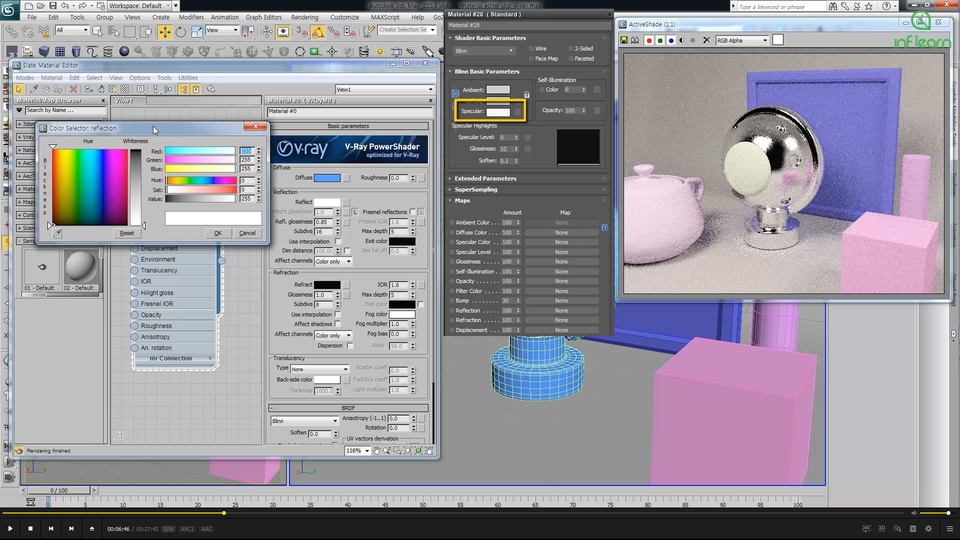The height and width of the screenshot is (540, 960).
Task: Open video player settings gear icon
Action: pyautogui.click(x=928, y=528)
